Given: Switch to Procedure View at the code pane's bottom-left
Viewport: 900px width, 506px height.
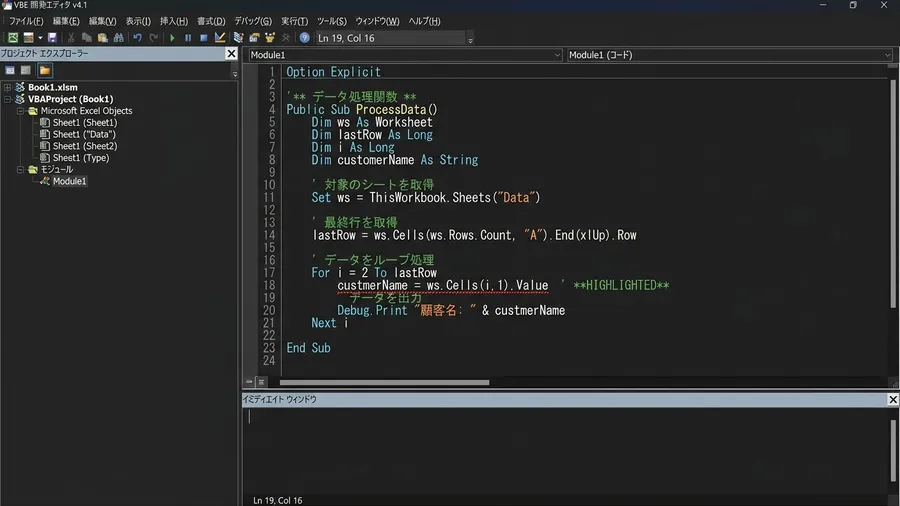Looking at the screenshot, I should [249, 382].
